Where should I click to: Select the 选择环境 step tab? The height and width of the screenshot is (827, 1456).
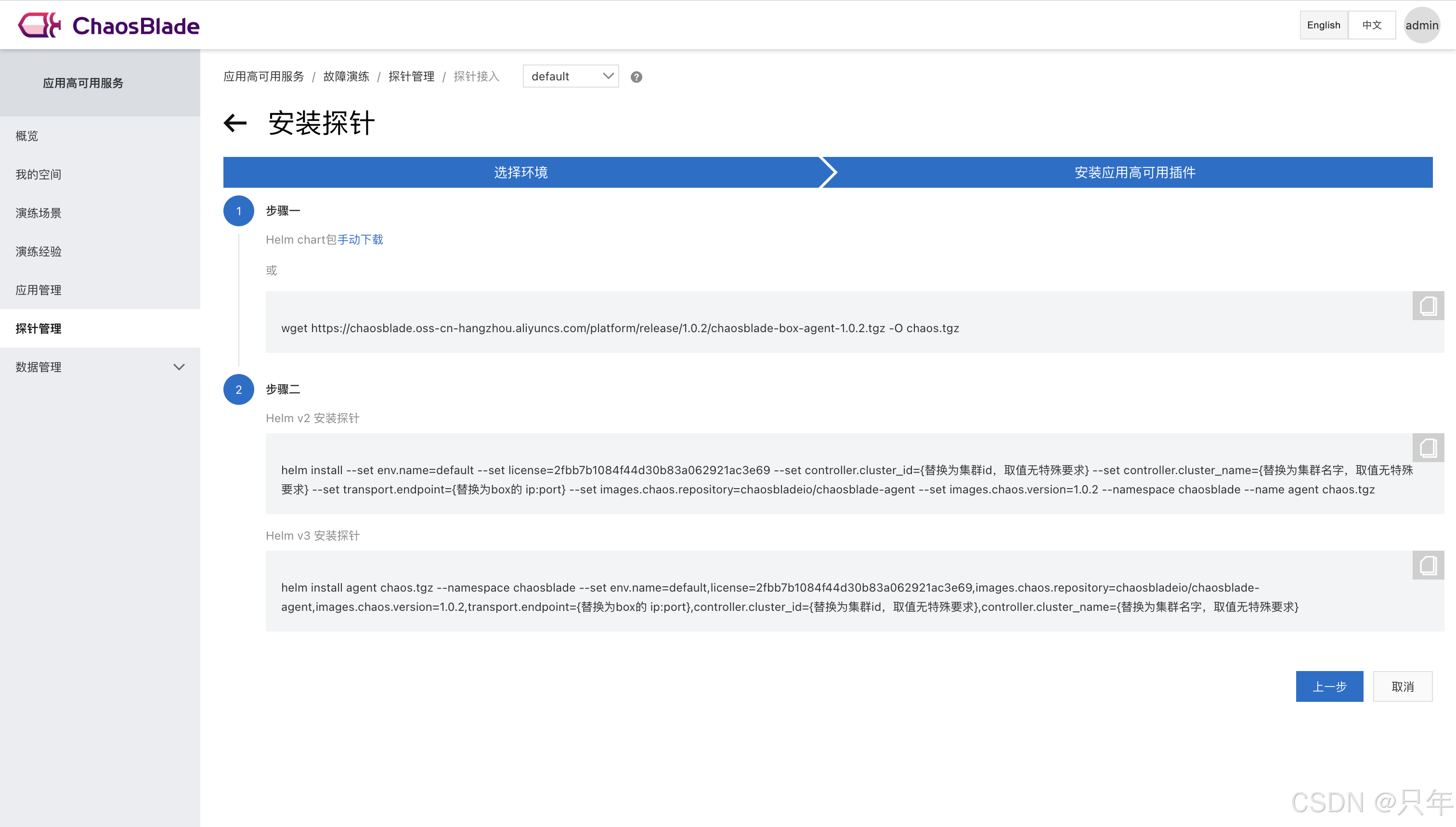click(520, 173)
